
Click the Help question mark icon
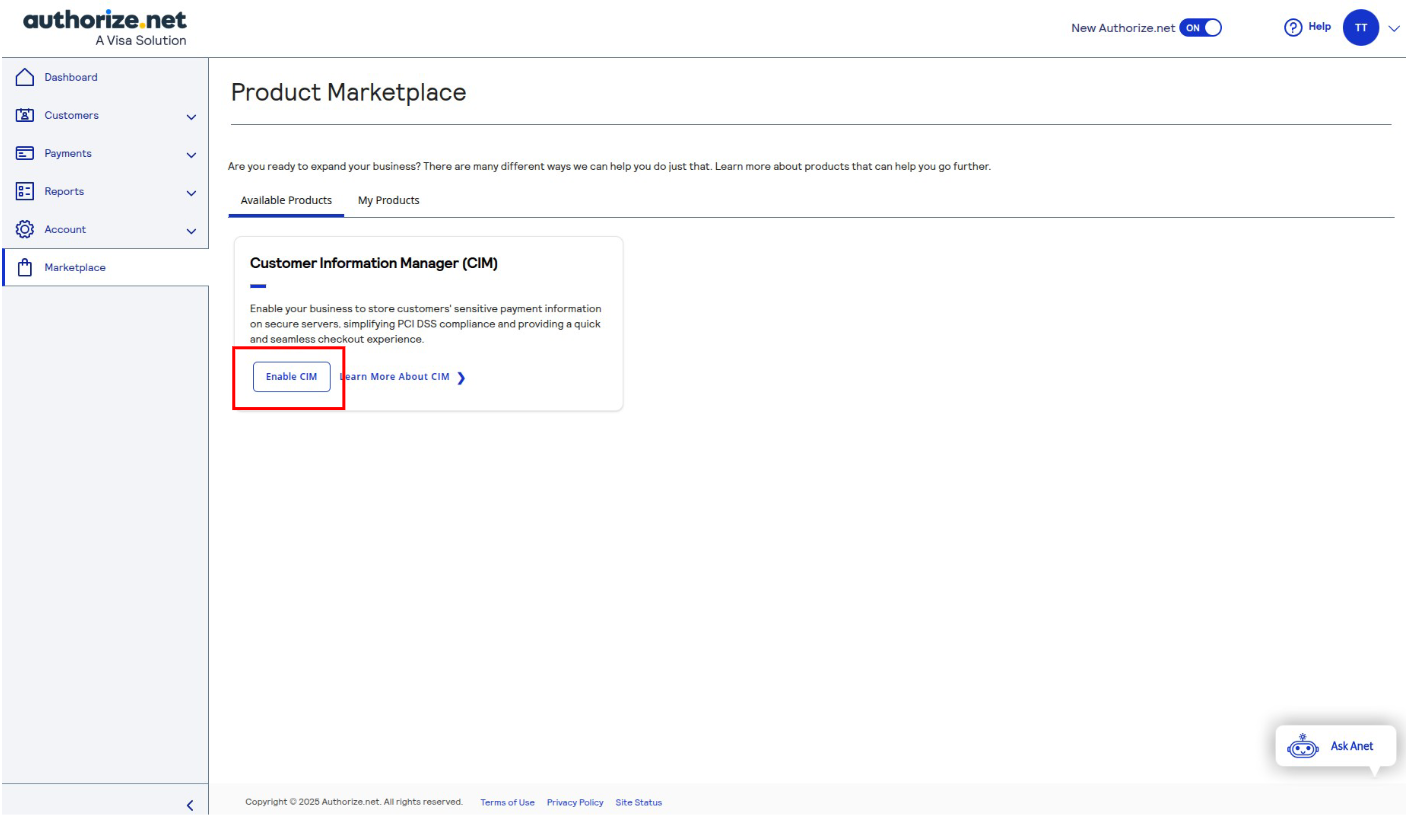tap(1294, 27)
